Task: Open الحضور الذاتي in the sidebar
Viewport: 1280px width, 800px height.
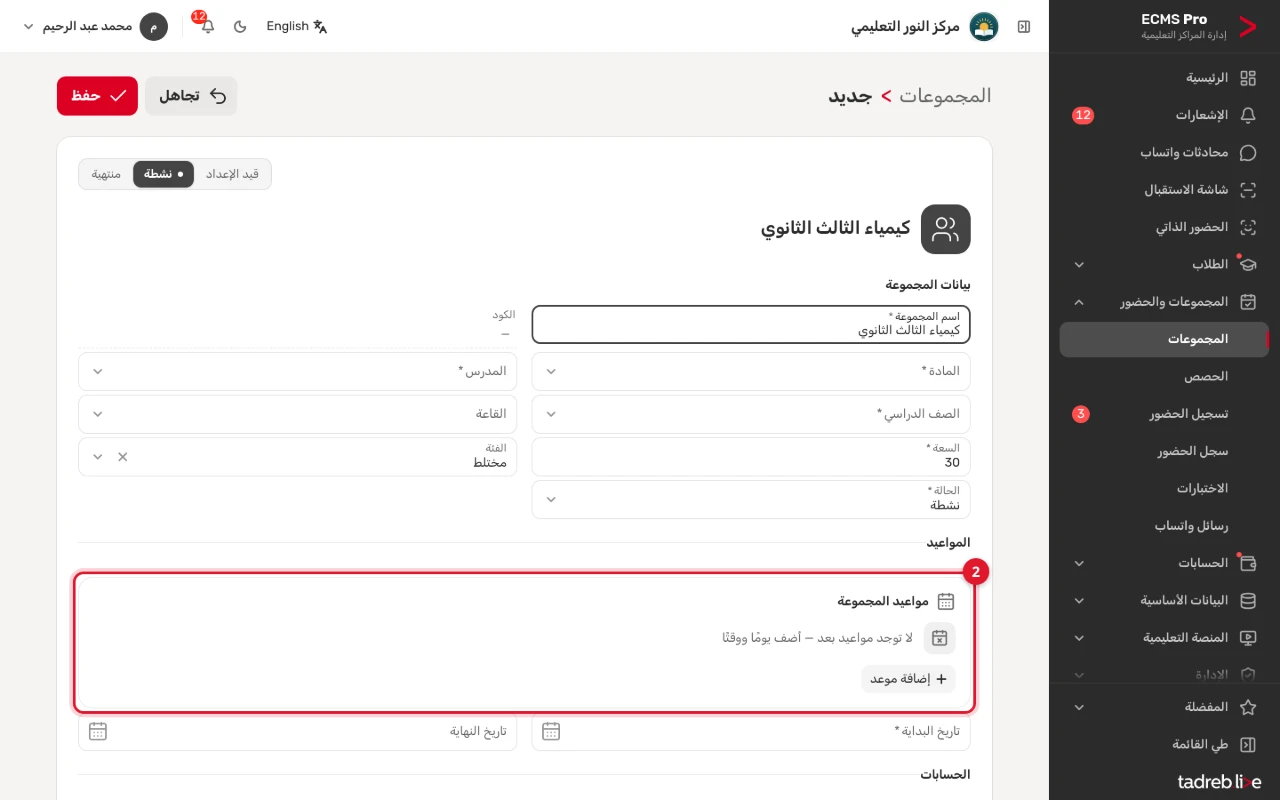Action: (1164, 227)
